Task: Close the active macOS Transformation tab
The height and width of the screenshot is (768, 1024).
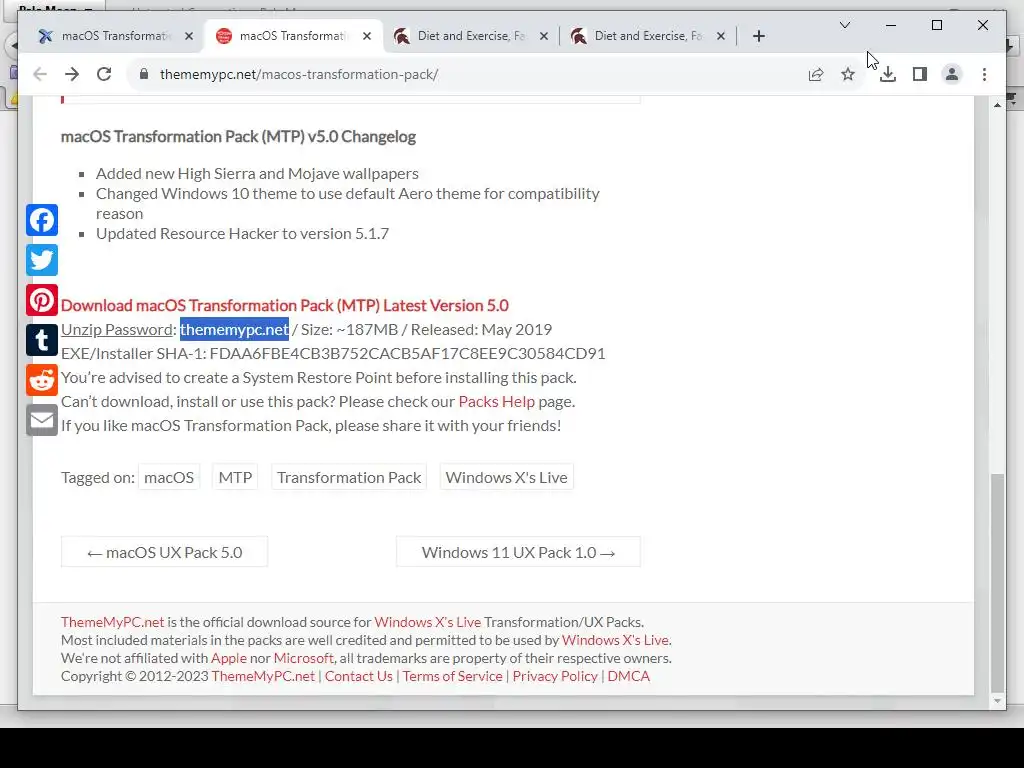Action: tap(367, 36)
